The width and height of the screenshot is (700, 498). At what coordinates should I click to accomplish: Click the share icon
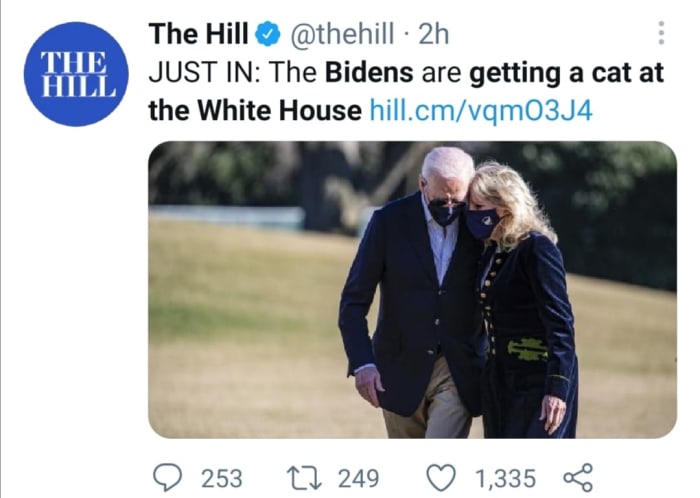pyautogui.click(x=578, y=478)
